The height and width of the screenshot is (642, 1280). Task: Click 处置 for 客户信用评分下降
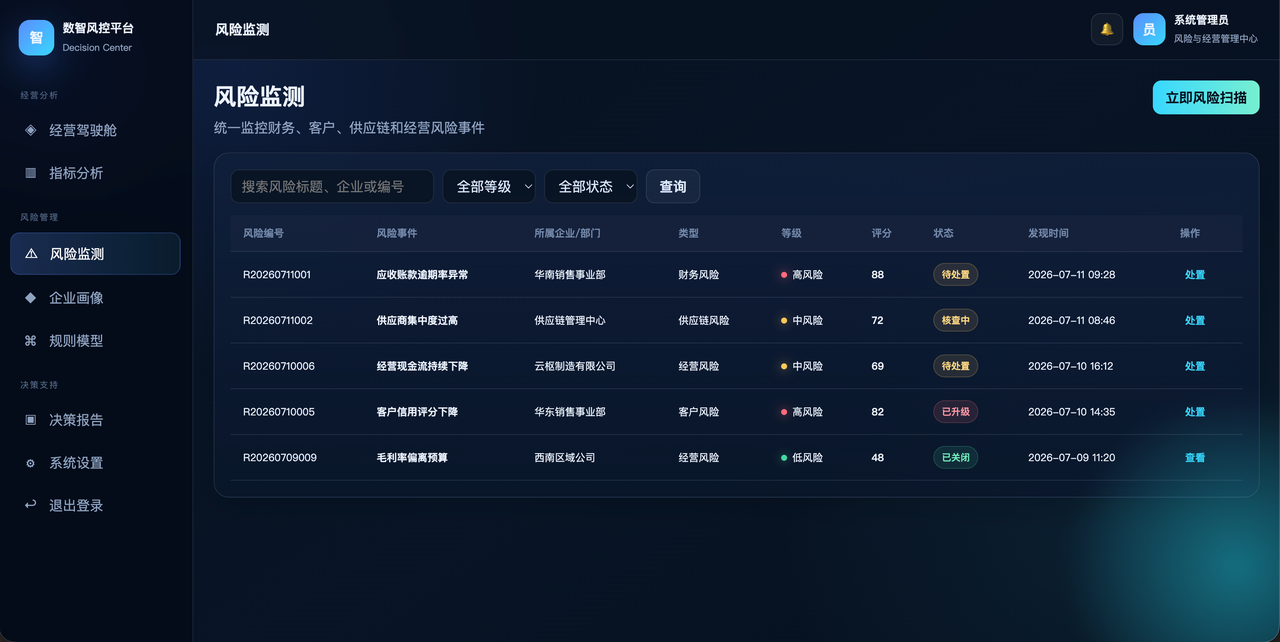pos(1195,412)
